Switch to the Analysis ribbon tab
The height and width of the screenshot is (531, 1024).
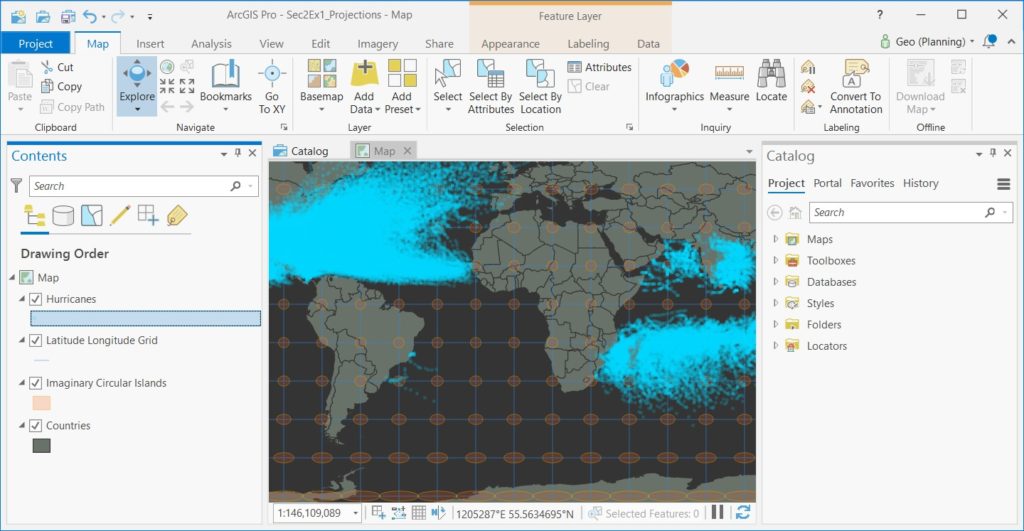pyautogui.click(x=211, y=44)
